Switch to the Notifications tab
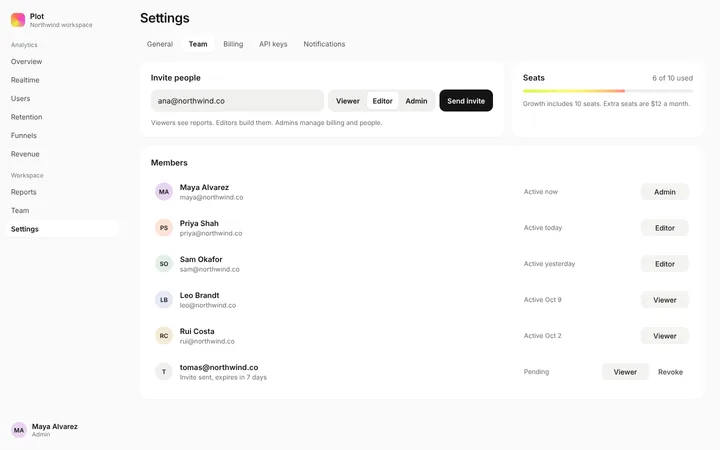 (324, 44)
